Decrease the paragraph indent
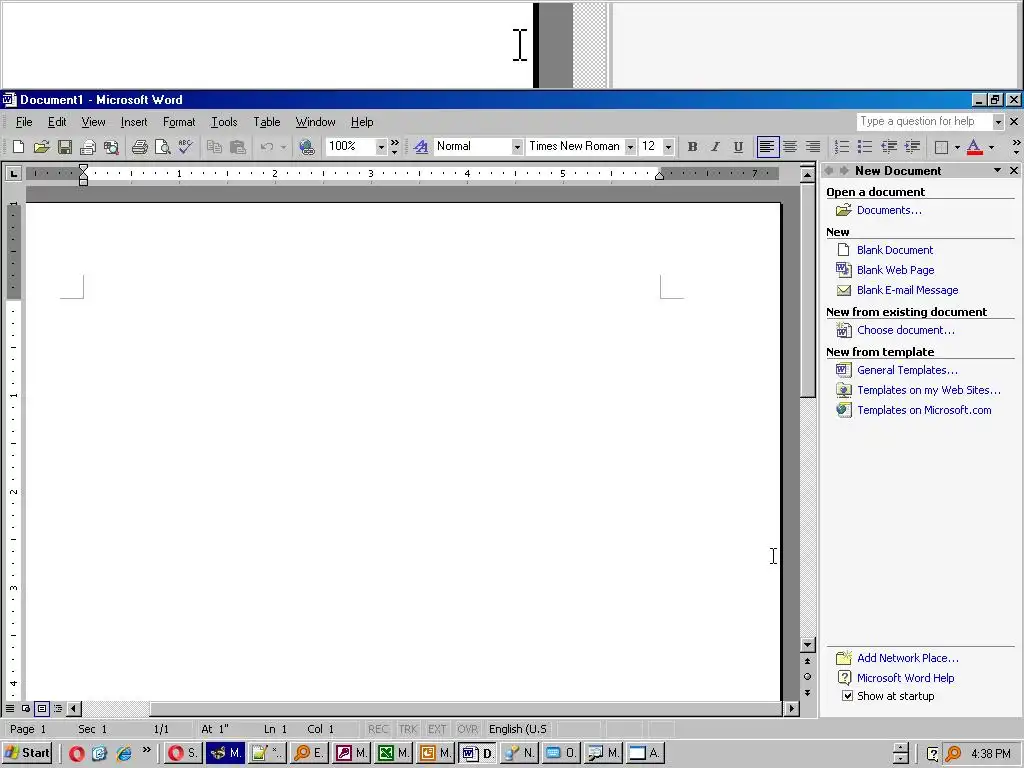Viewport: 1024px width, 768px height. click(x=889, y=147)
